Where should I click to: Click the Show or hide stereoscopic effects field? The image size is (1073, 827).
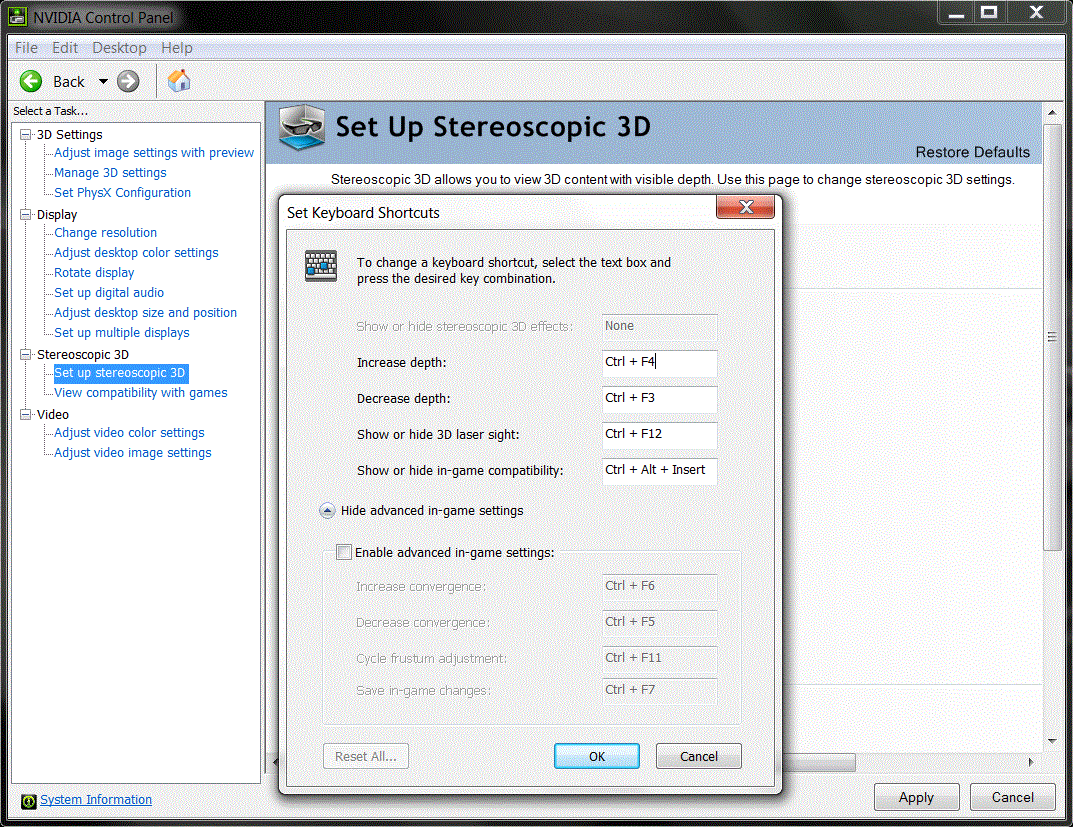click(x=660, y=327)
